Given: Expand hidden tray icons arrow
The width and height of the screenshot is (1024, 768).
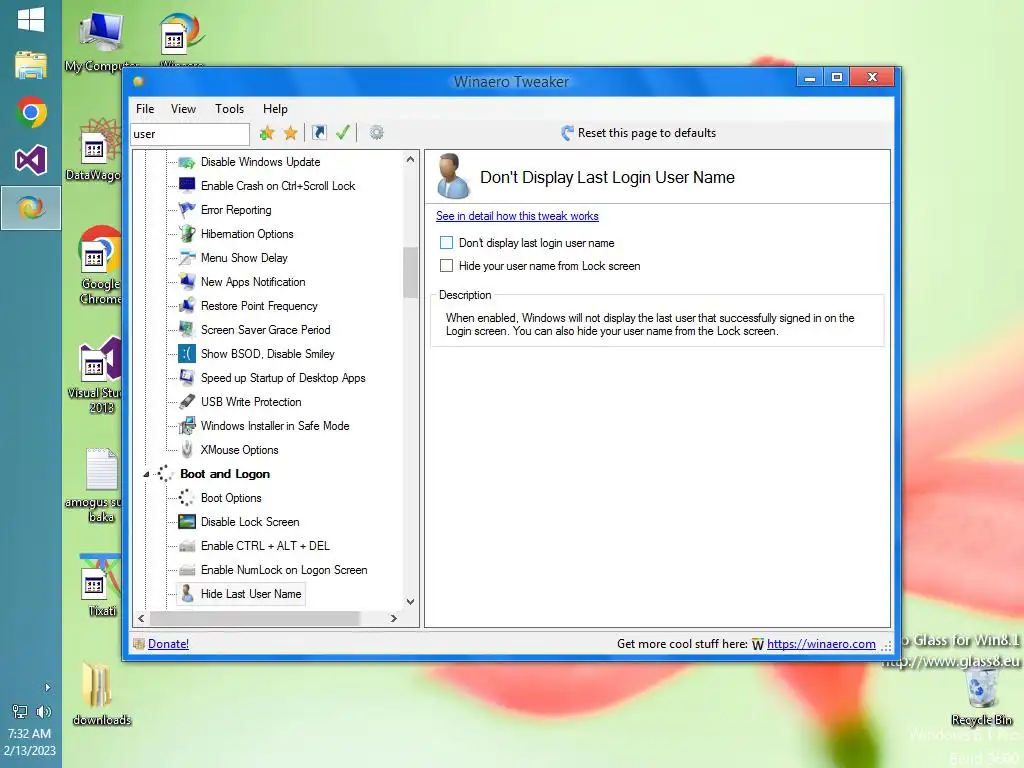Looking at the screenshot, I should pyautogui.click(x=47, y=688).
